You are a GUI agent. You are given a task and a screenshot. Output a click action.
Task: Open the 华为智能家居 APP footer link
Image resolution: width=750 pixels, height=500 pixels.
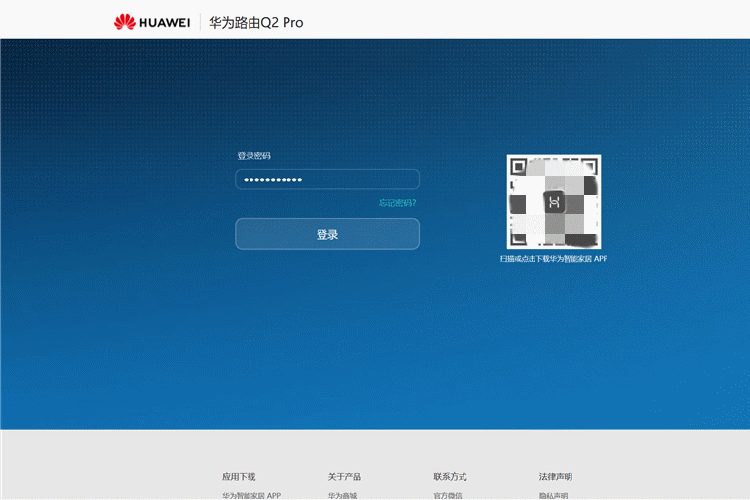click(251, 495)
